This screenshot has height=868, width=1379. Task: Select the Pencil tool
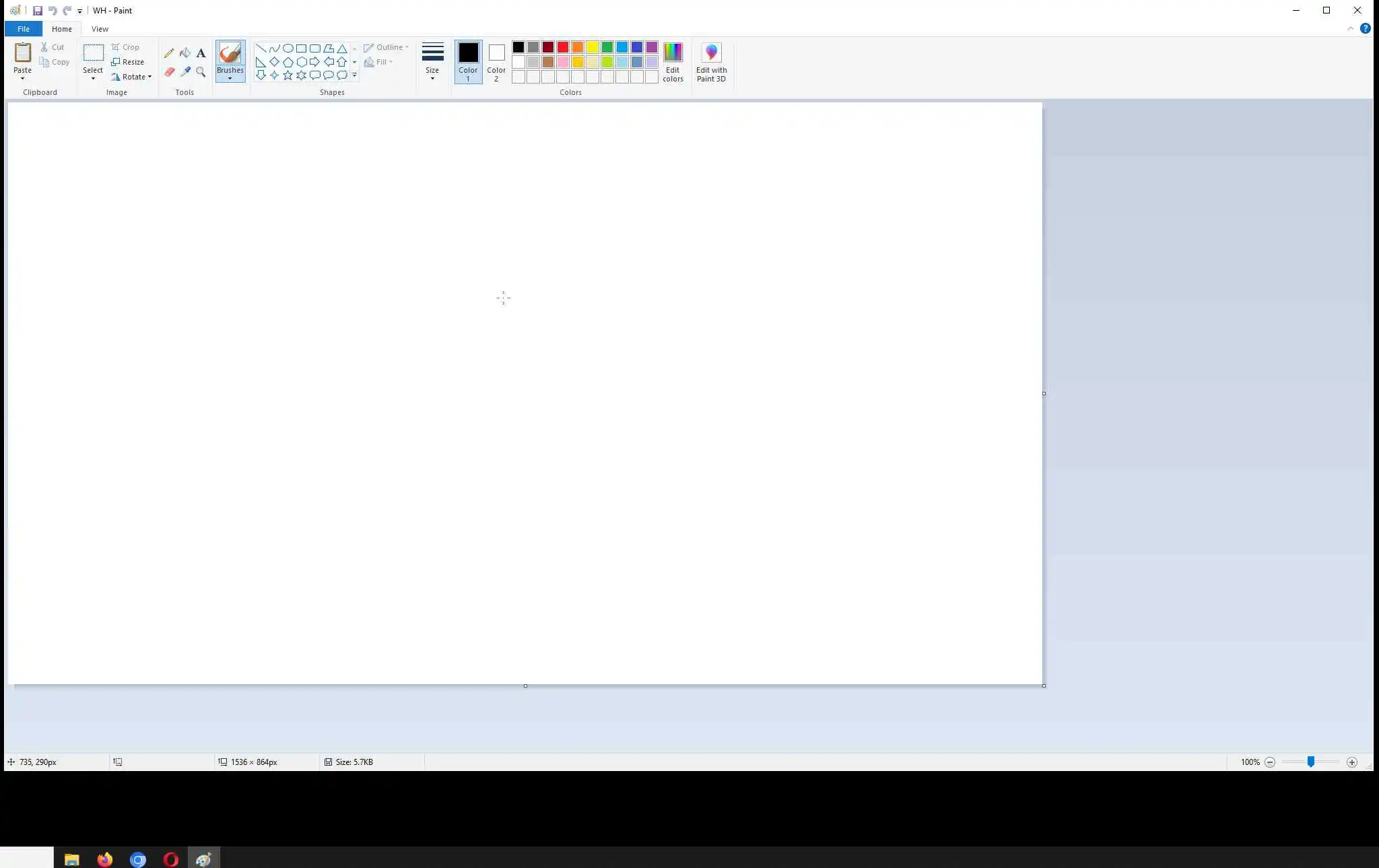(169, 53)
